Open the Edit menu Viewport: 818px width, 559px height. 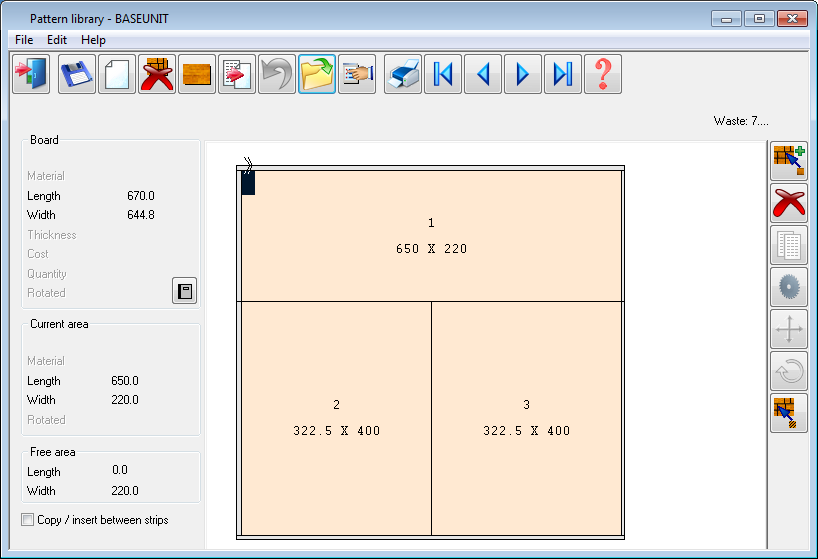point(57,40)
